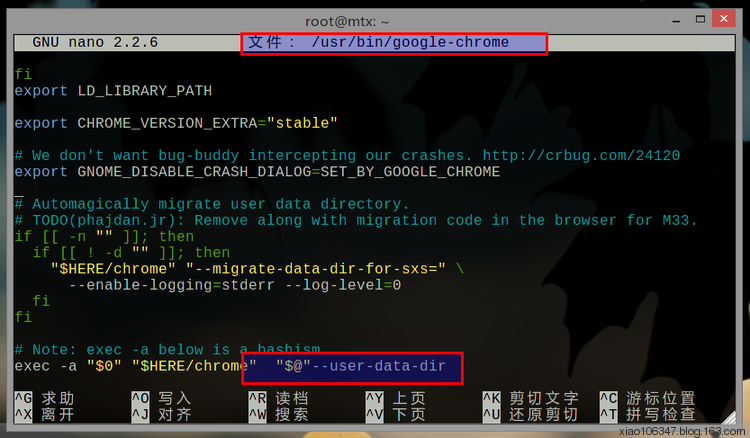This screenshot has height=438, width=750.
Task: Click the ^T 拼写检查 spell check shortcut
Action: 648,414
